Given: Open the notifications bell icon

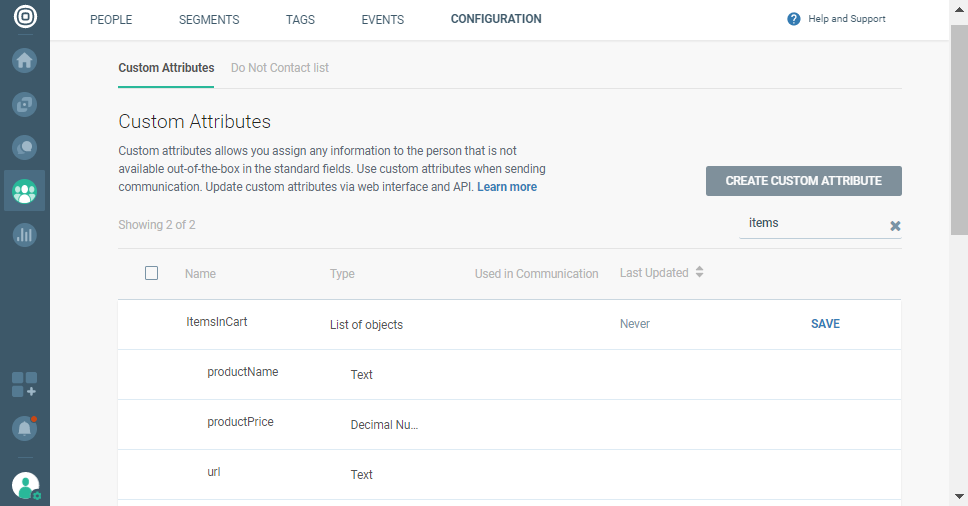Looking at the screenshot, I should pos(25,428).
